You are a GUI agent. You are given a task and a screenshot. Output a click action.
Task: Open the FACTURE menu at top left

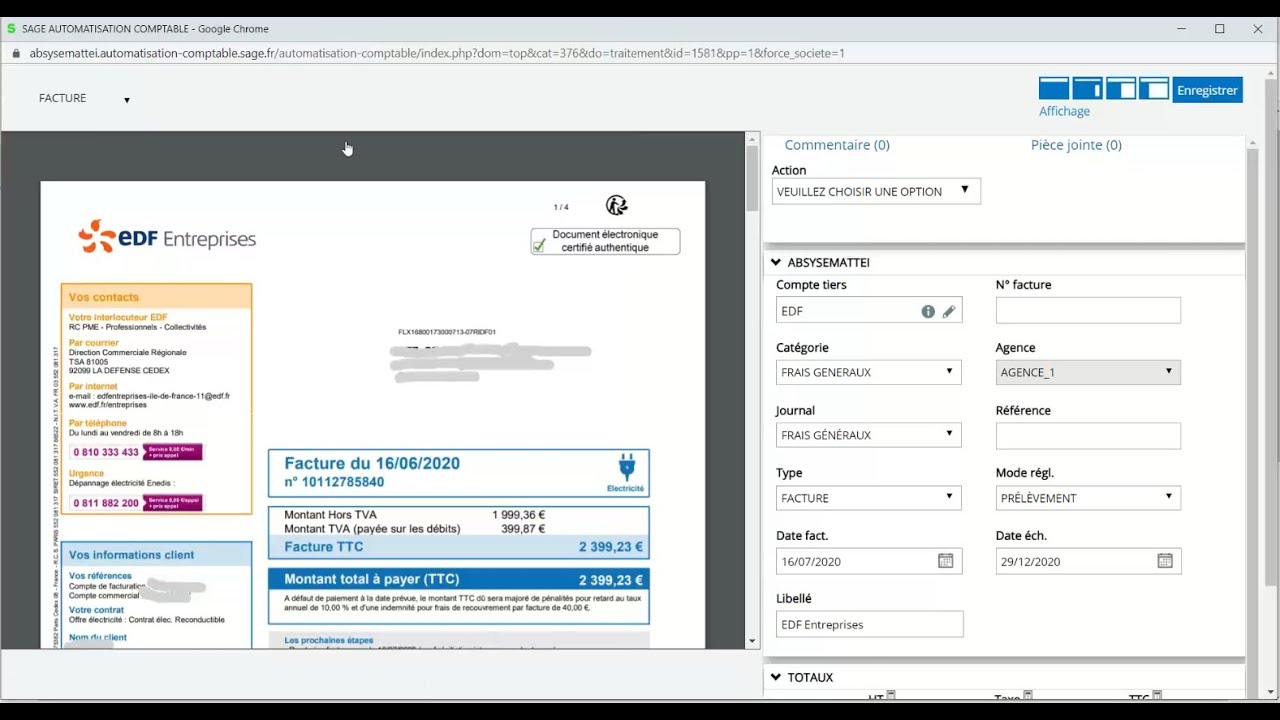[x=84, y=99]
